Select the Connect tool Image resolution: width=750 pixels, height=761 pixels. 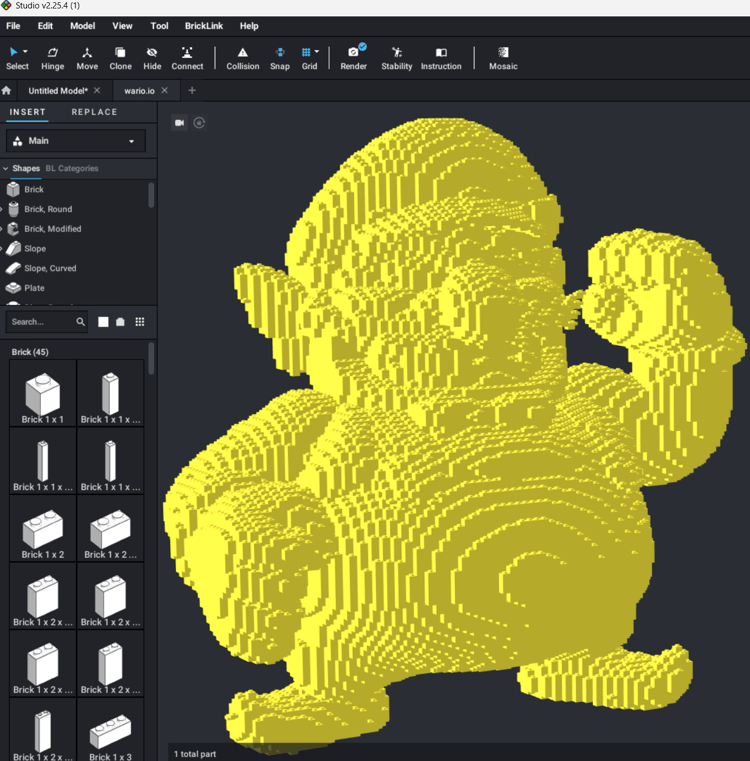[x=187, y=58]
